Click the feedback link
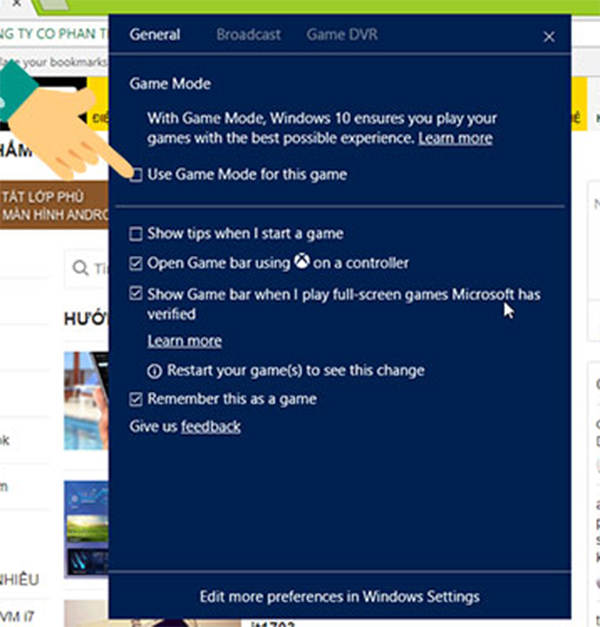Viewport: 600px width, 627px height. point(211,427)
